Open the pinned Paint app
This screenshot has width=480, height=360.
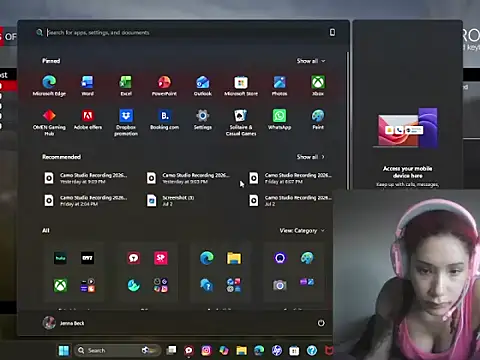click(x=318, y=119)
